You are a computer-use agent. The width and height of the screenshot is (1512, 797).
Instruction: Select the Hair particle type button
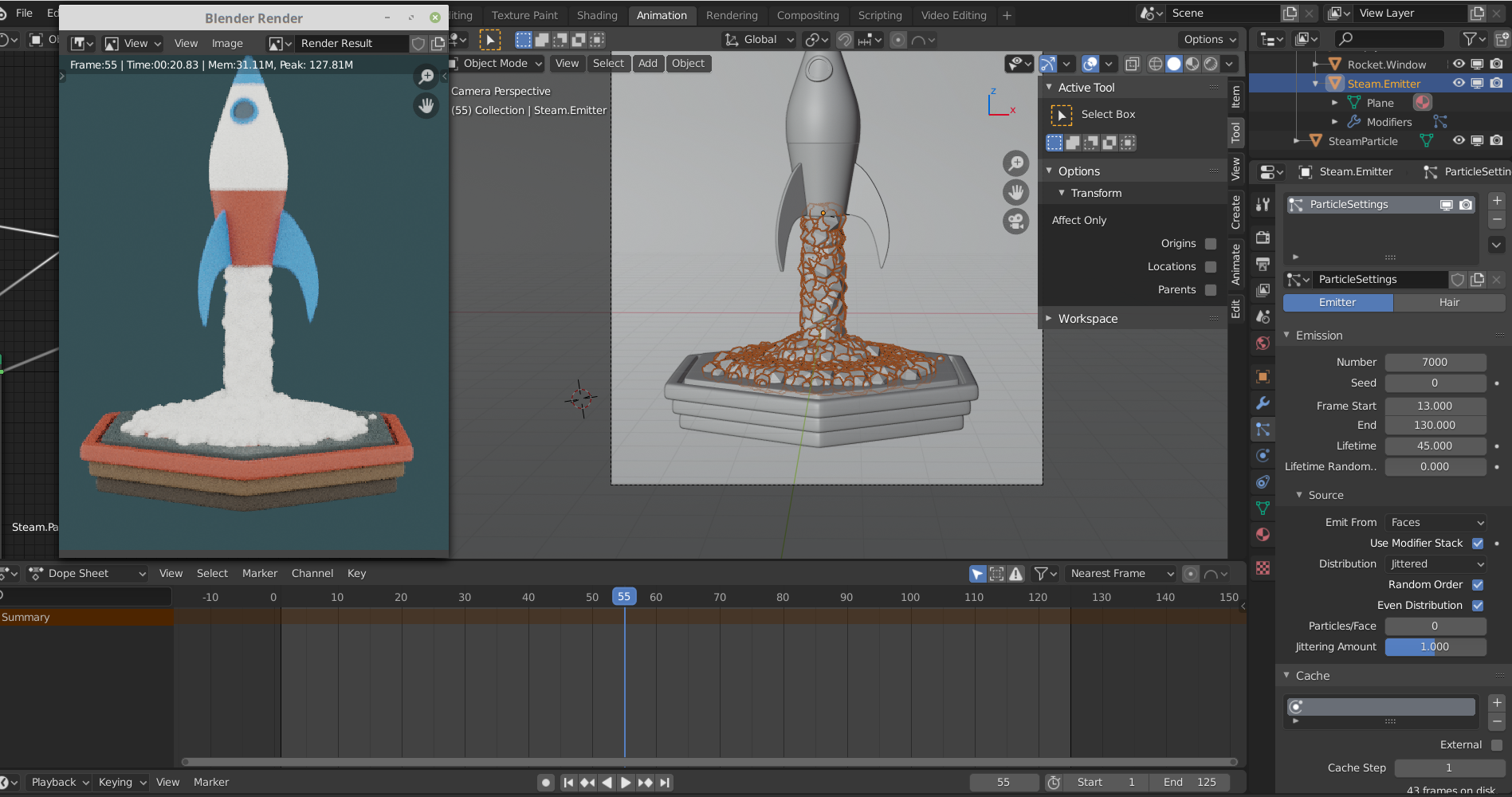(1448, 303)
